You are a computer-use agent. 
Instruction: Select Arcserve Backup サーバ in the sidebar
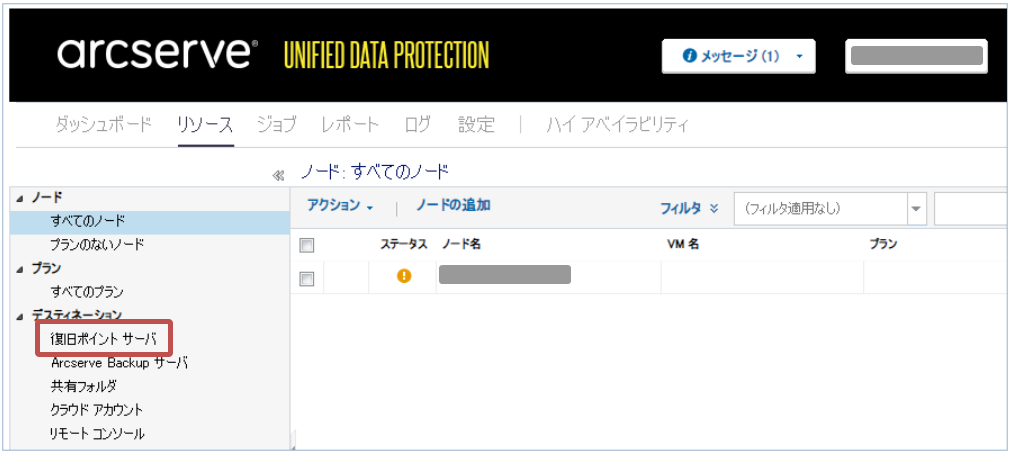[119, 362]
